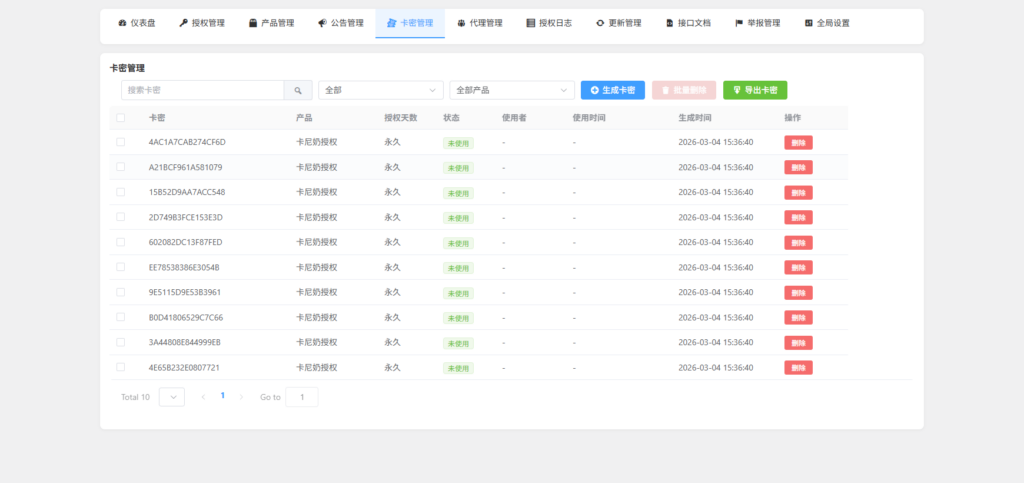Go to 授权管理 key icon tab

202,23
